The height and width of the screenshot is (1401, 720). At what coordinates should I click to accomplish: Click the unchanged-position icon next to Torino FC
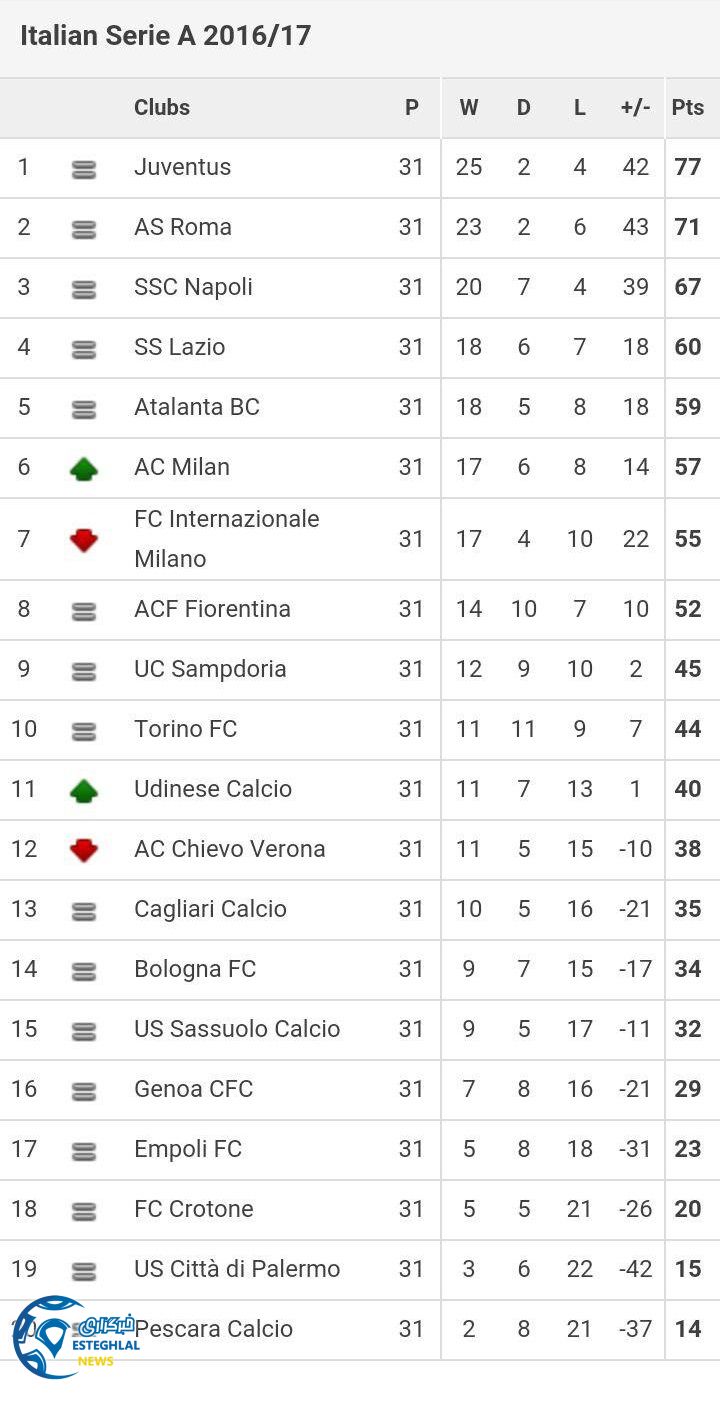coord(84,732)
